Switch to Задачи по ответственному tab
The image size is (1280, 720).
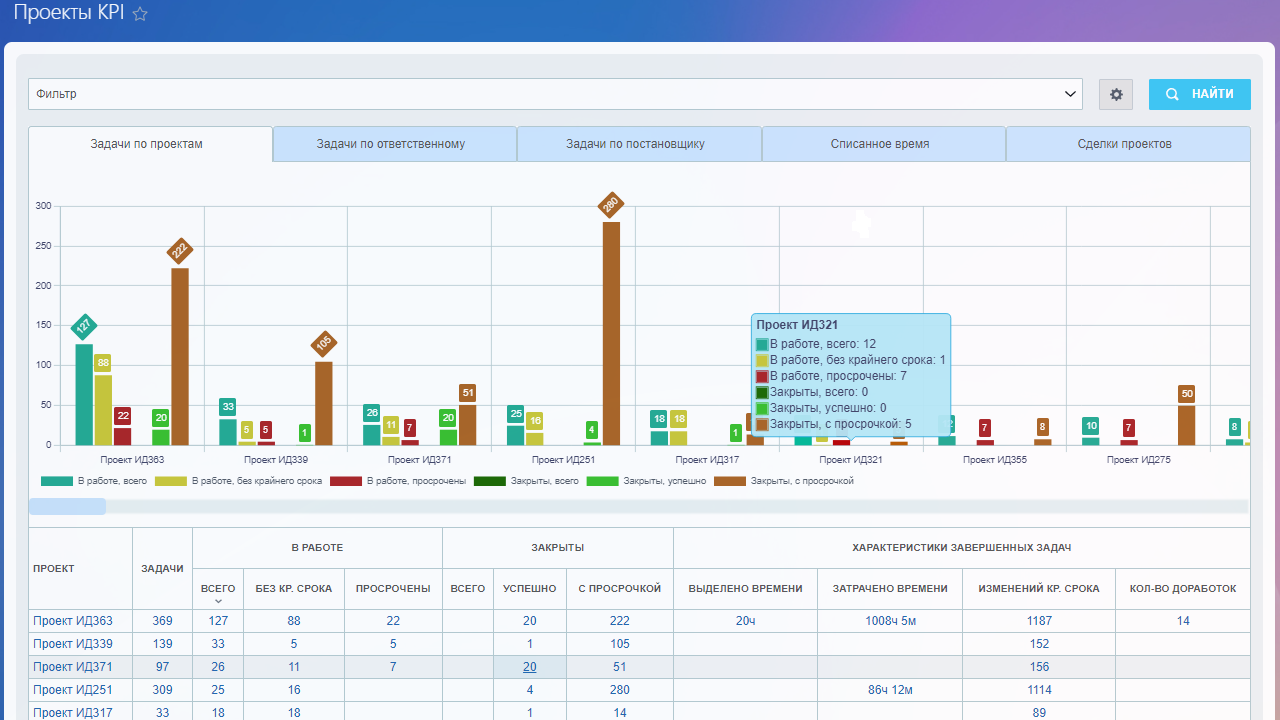click(391, 144)
